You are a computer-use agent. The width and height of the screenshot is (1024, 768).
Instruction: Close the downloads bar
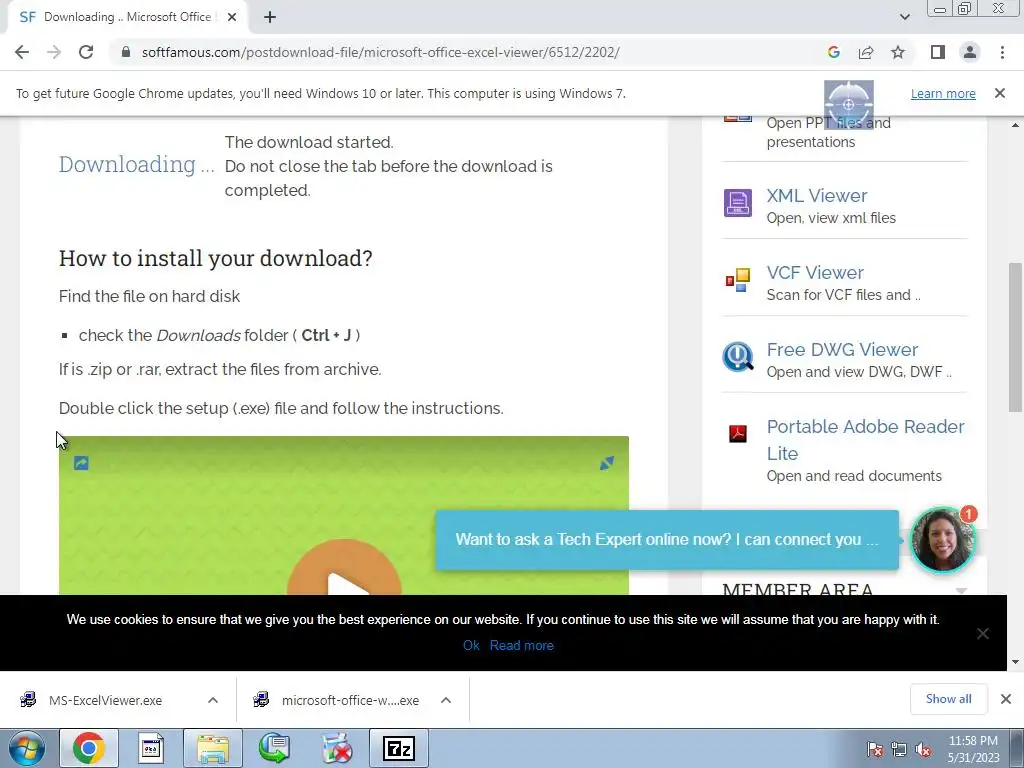(1006, 699)
